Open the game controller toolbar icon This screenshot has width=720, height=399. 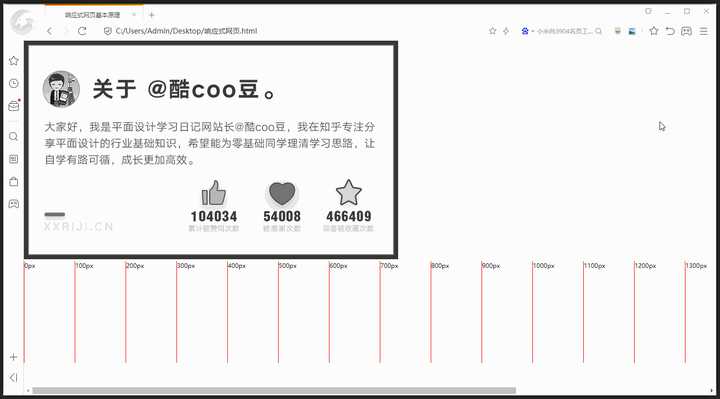[686, 31]
